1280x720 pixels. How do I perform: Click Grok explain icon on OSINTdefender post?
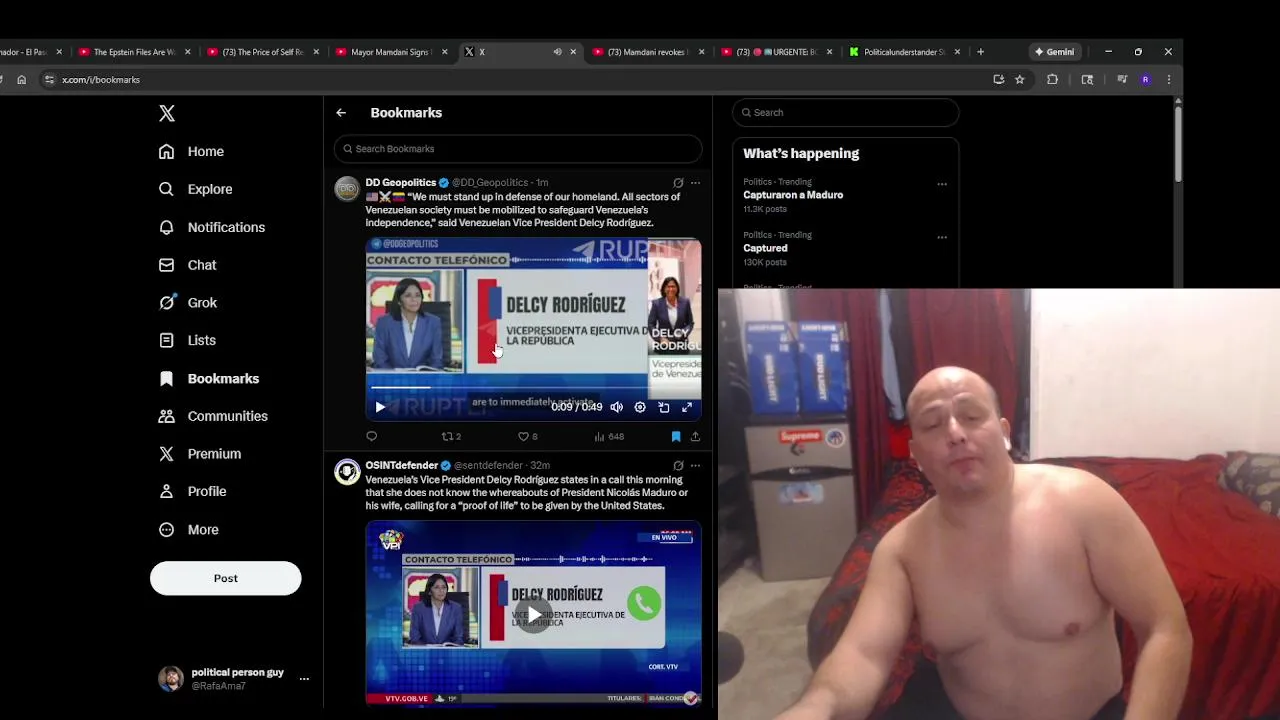click(678, 466)
